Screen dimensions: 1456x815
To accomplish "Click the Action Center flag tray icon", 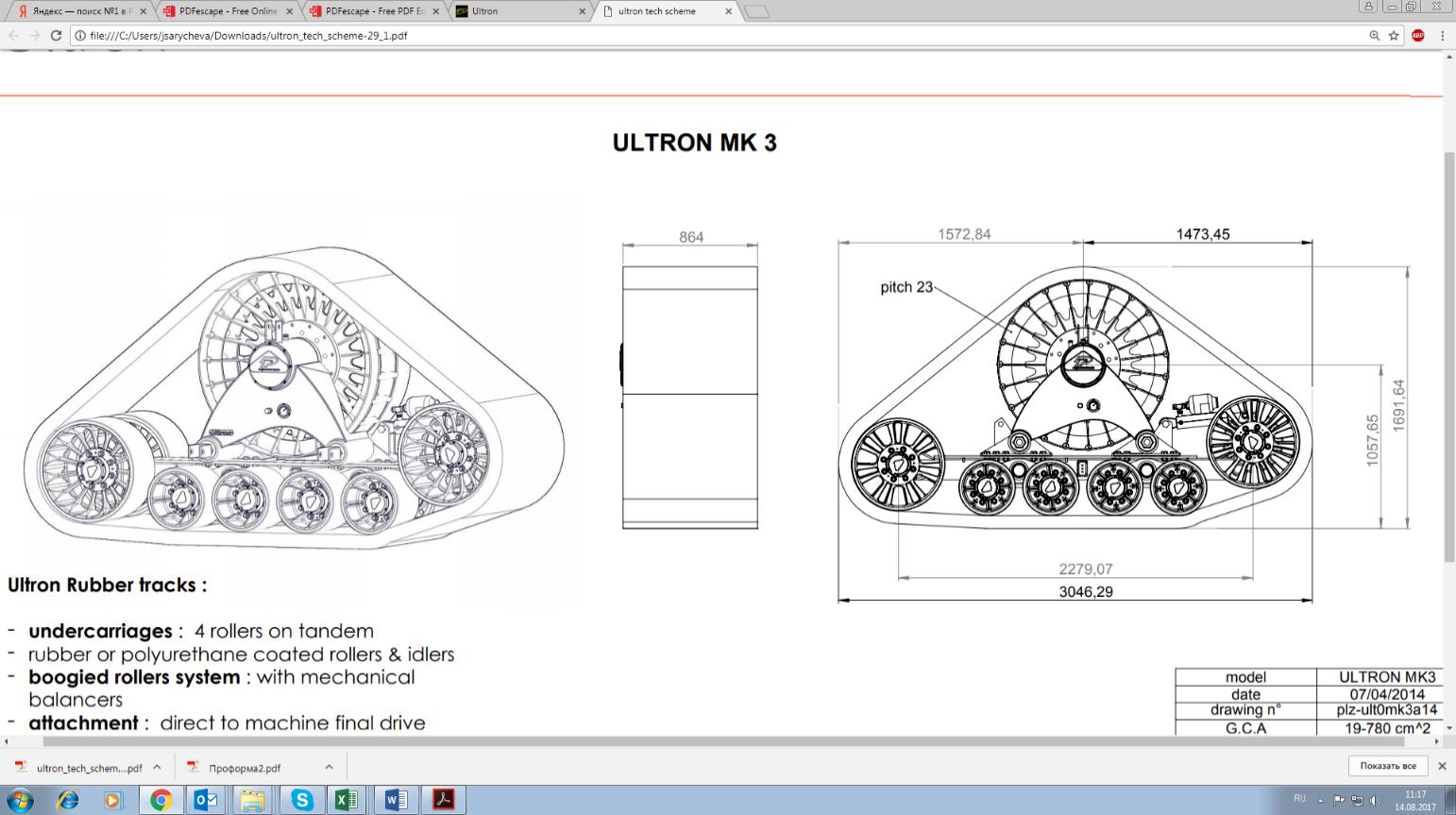I will (1339, 800).
